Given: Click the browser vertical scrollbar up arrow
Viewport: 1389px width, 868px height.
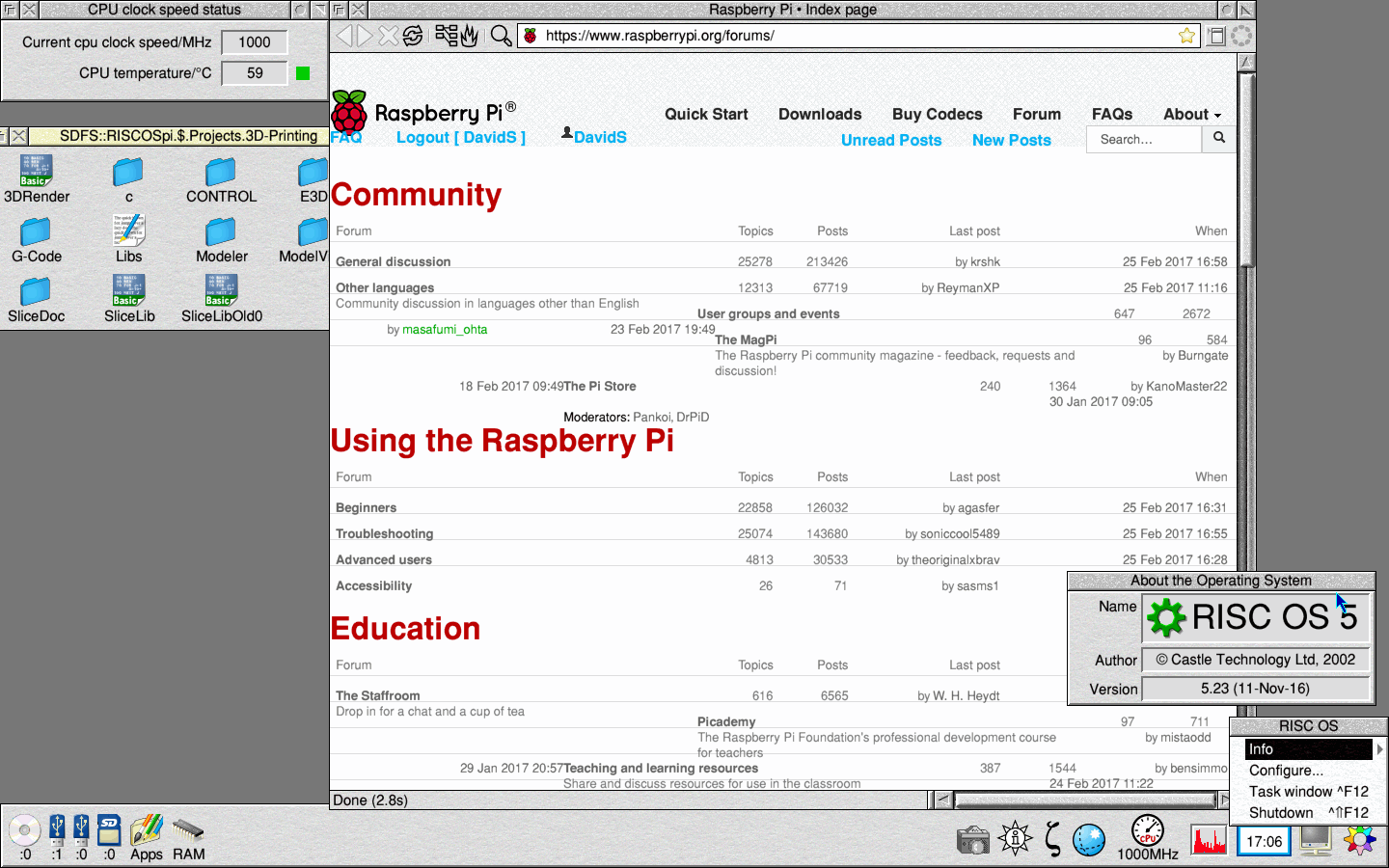Looking at the screenshot, I should pyautogui.click(x=1246, y=62).
